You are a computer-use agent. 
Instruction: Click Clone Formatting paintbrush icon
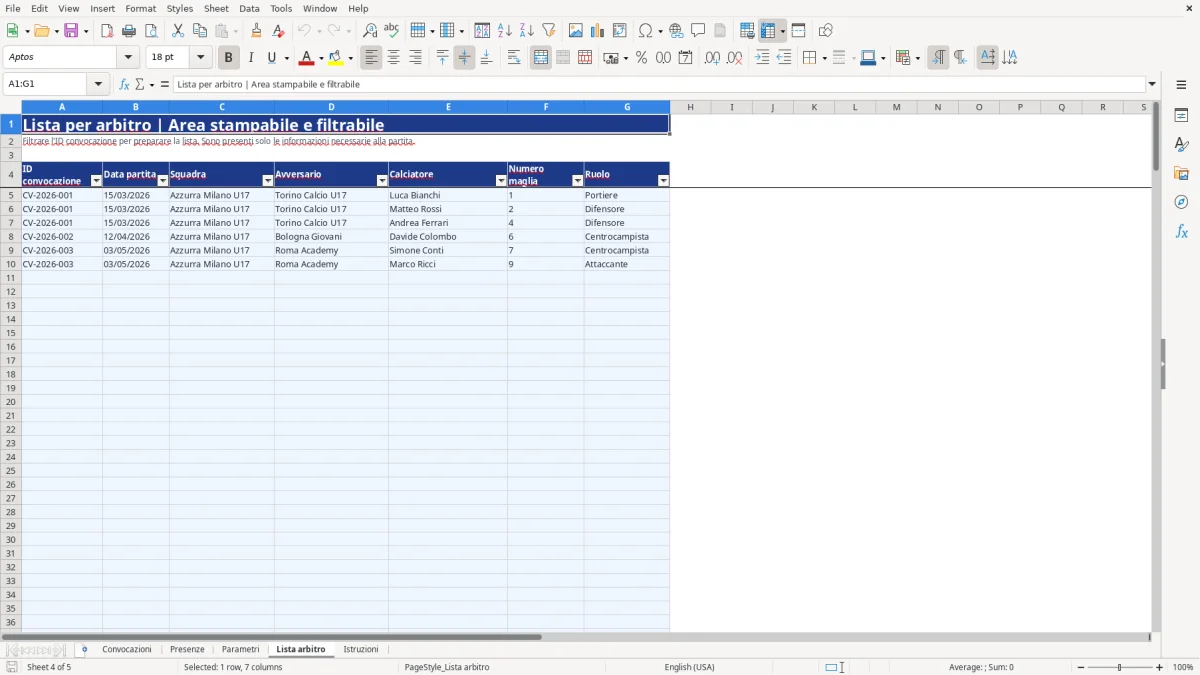[257, 31]
